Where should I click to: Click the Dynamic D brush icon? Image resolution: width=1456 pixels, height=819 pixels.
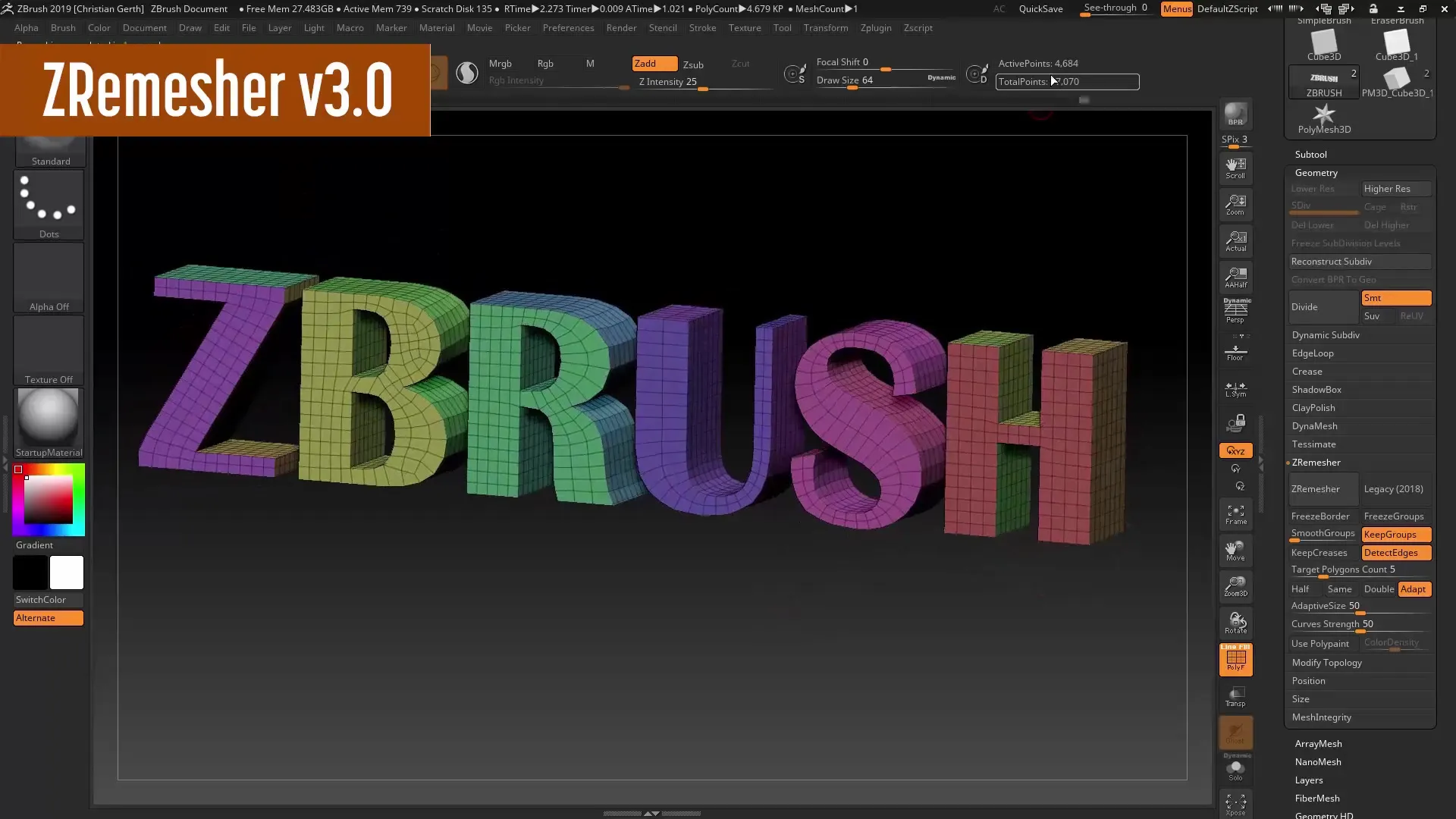977,74
